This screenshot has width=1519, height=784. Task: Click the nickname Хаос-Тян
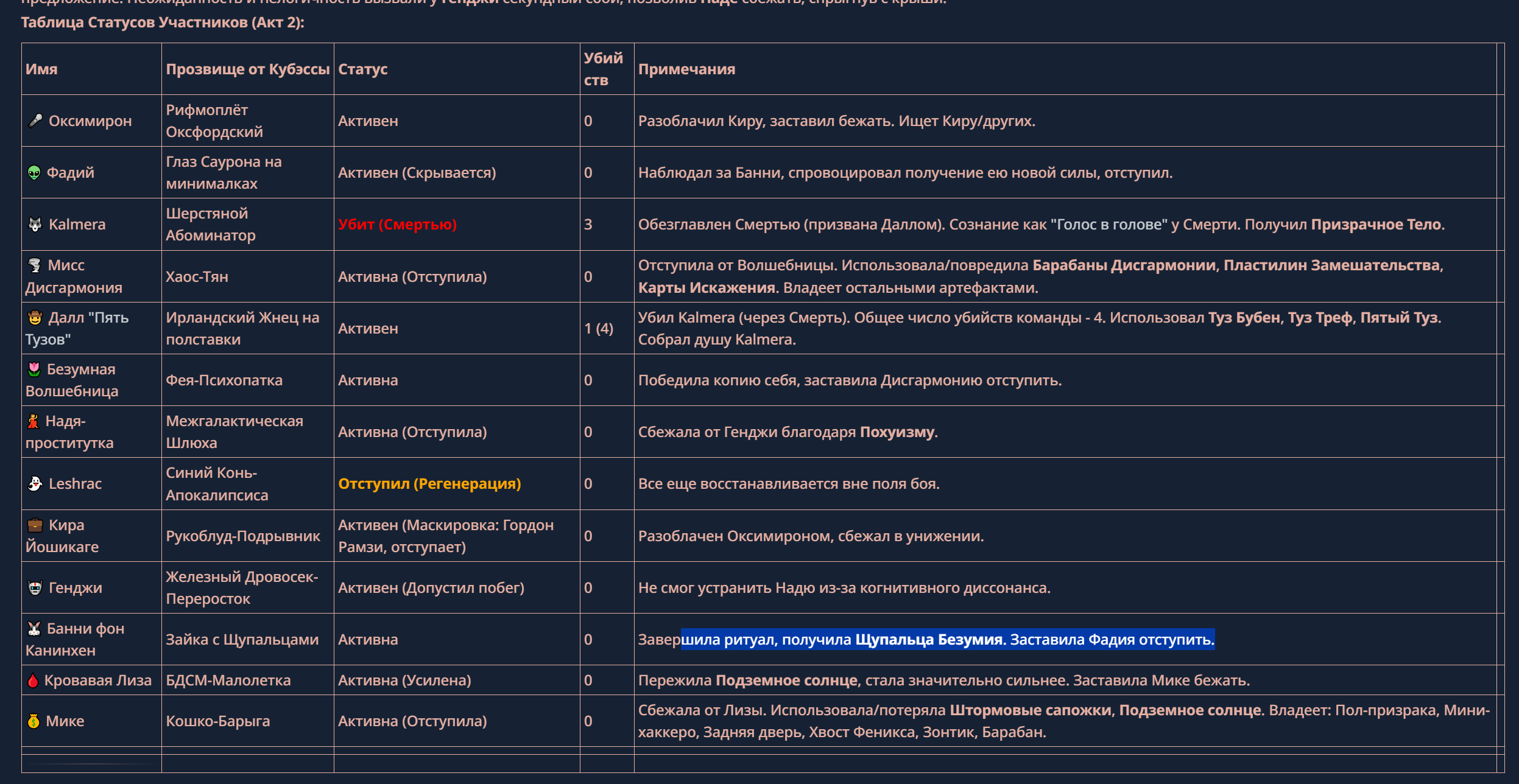(197, 276)
